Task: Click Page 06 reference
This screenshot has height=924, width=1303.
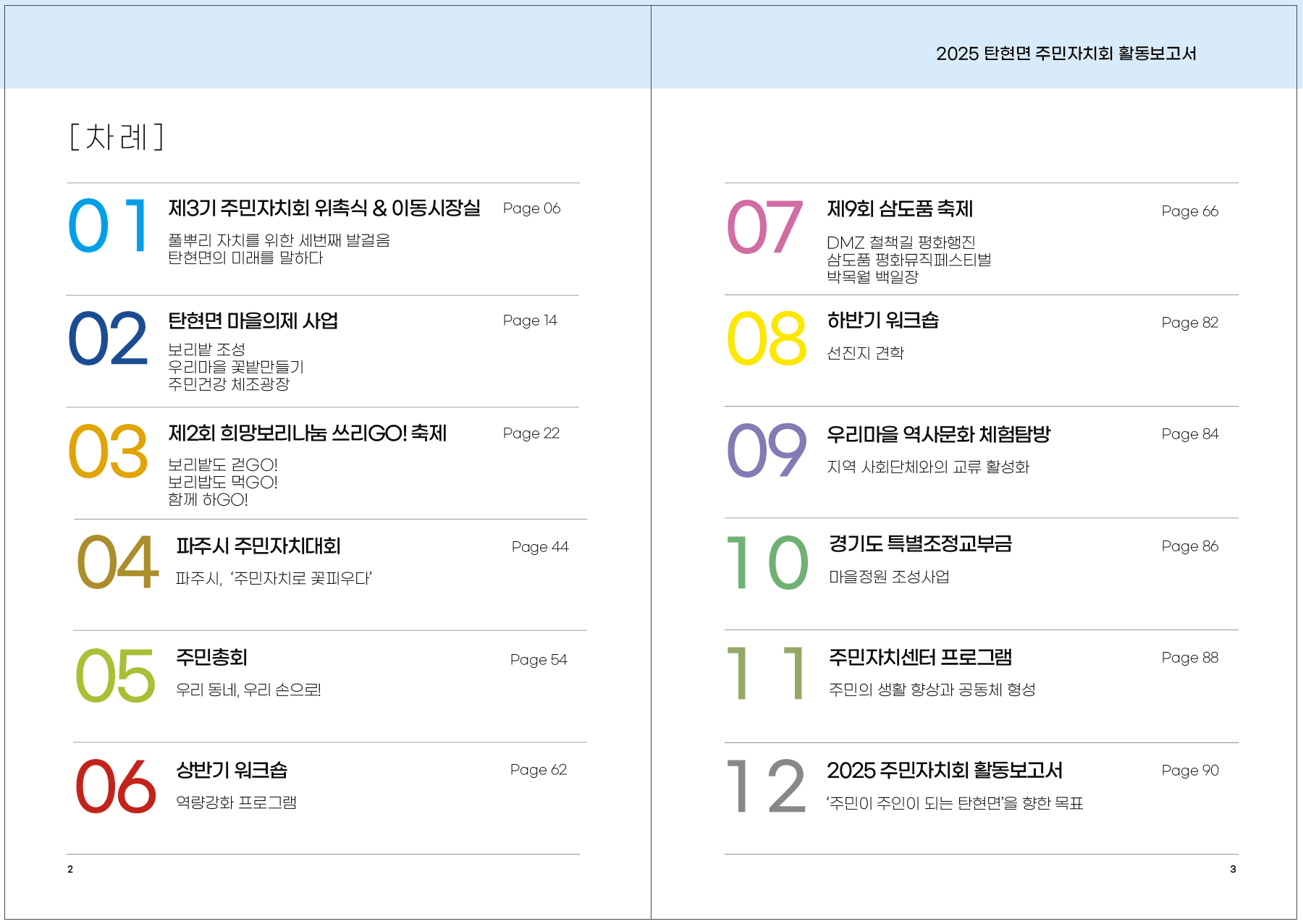Action: tap(531, 208)
